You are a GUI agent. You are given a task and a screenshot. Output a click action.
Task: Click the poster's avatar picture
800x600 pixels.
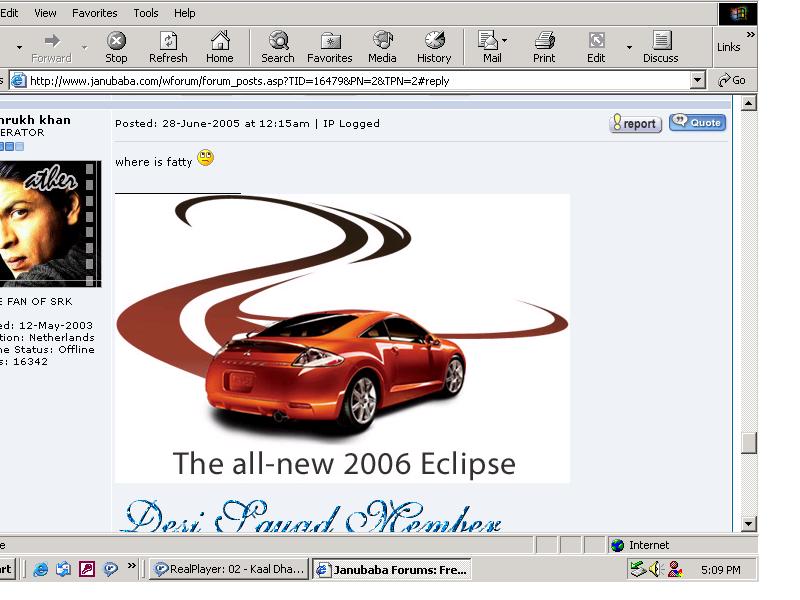point(51,223)
